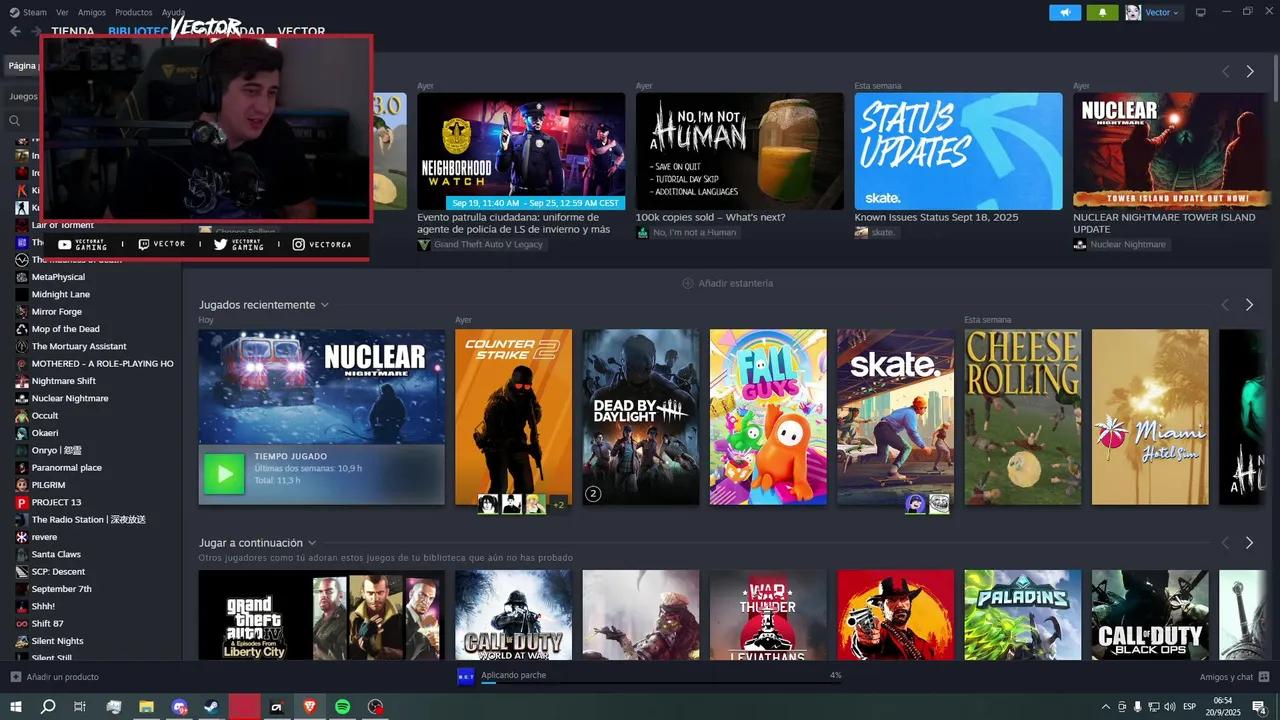Open Steam from the taskbar

click(212, 706)
